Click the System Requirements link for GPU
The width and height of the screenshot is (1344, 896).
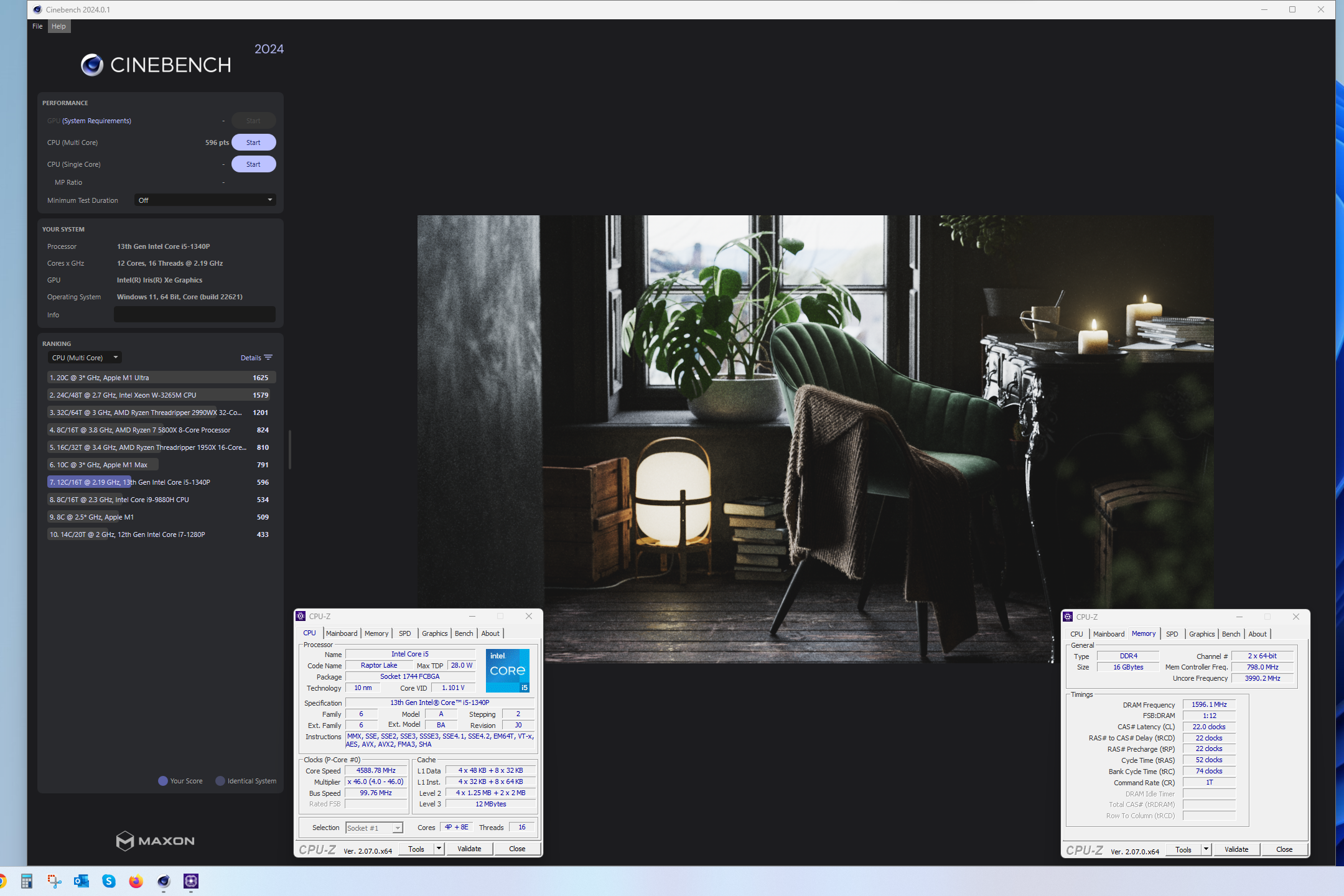(x=96, y=121)
